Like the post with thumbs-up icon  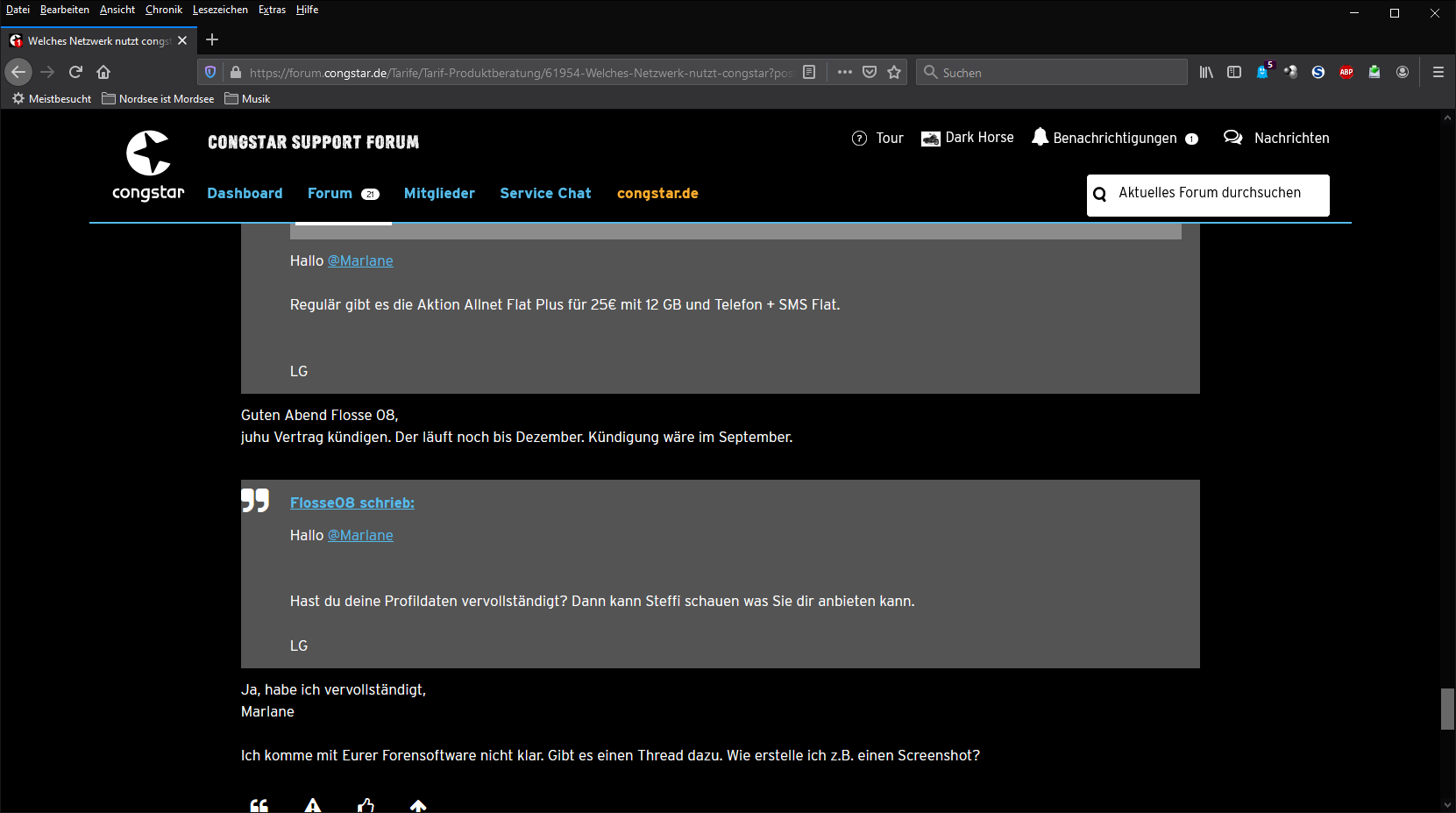tap(366, 805)
